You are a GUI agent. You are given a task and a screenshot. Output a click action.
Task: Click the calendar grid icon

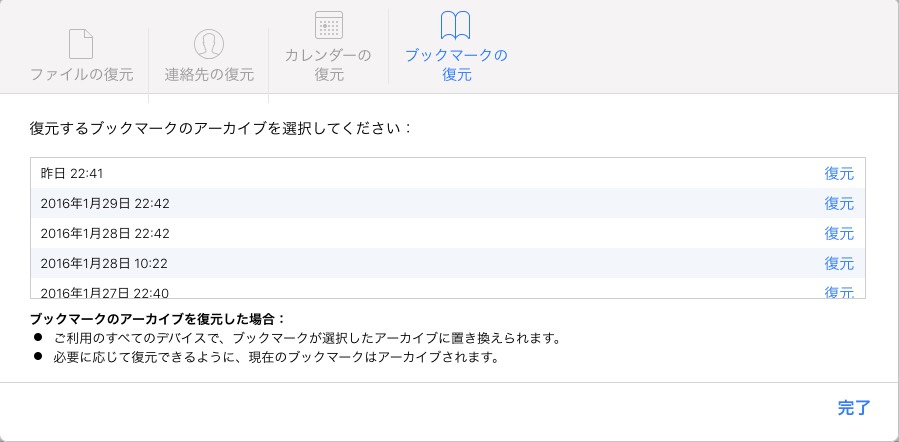point(329,27)
